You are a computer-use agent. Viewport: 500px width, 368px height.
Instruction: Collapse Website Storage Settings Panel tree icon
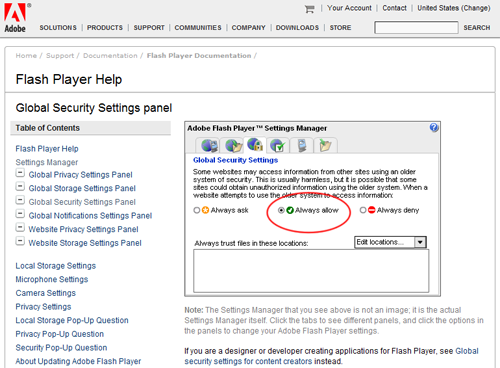point(20,241)
